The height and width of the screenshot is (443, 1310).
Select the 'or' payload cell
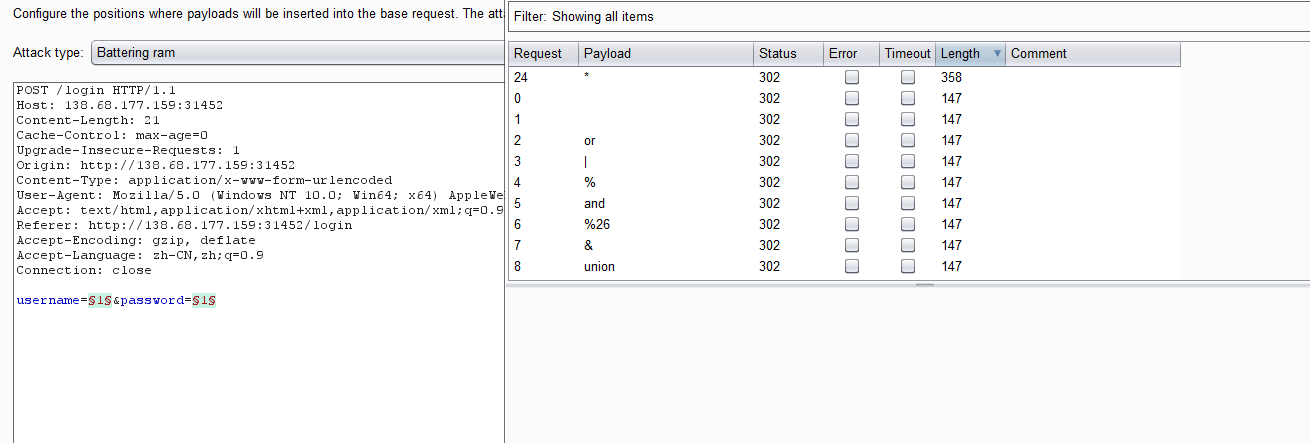[x=665, y=140]
